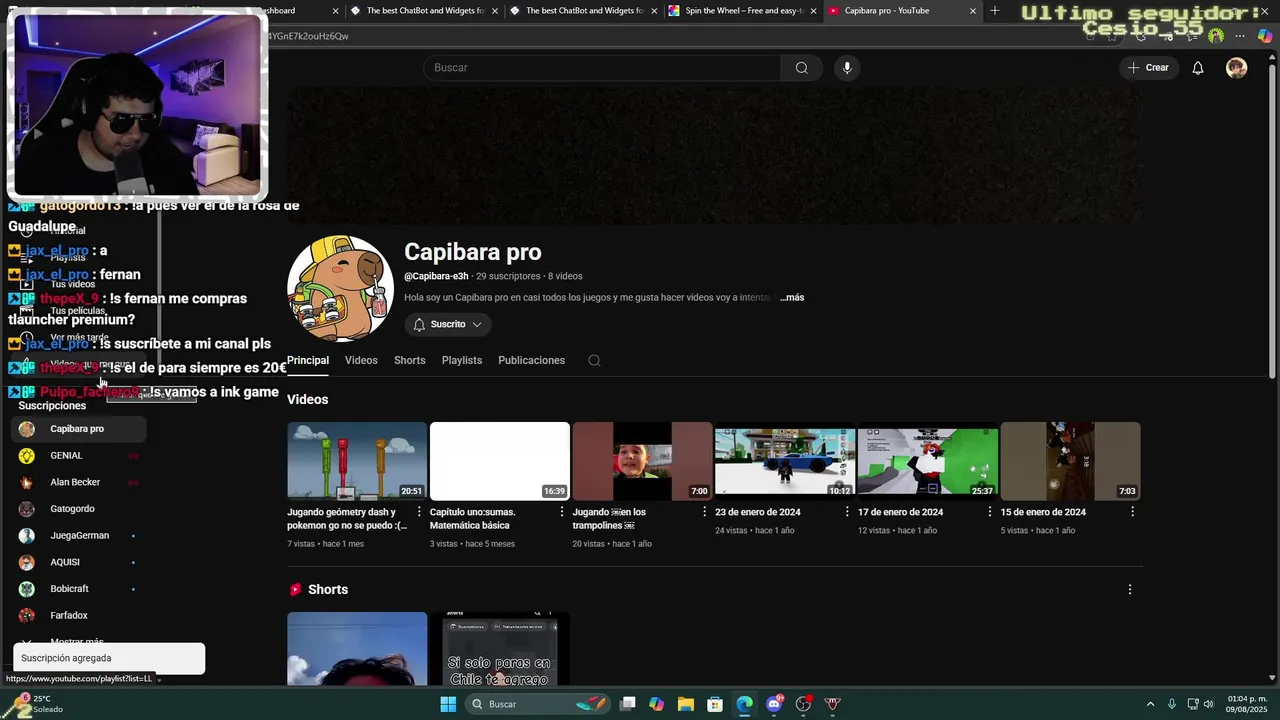
Task: Click the search magnifier button
Action: (801, 68)
